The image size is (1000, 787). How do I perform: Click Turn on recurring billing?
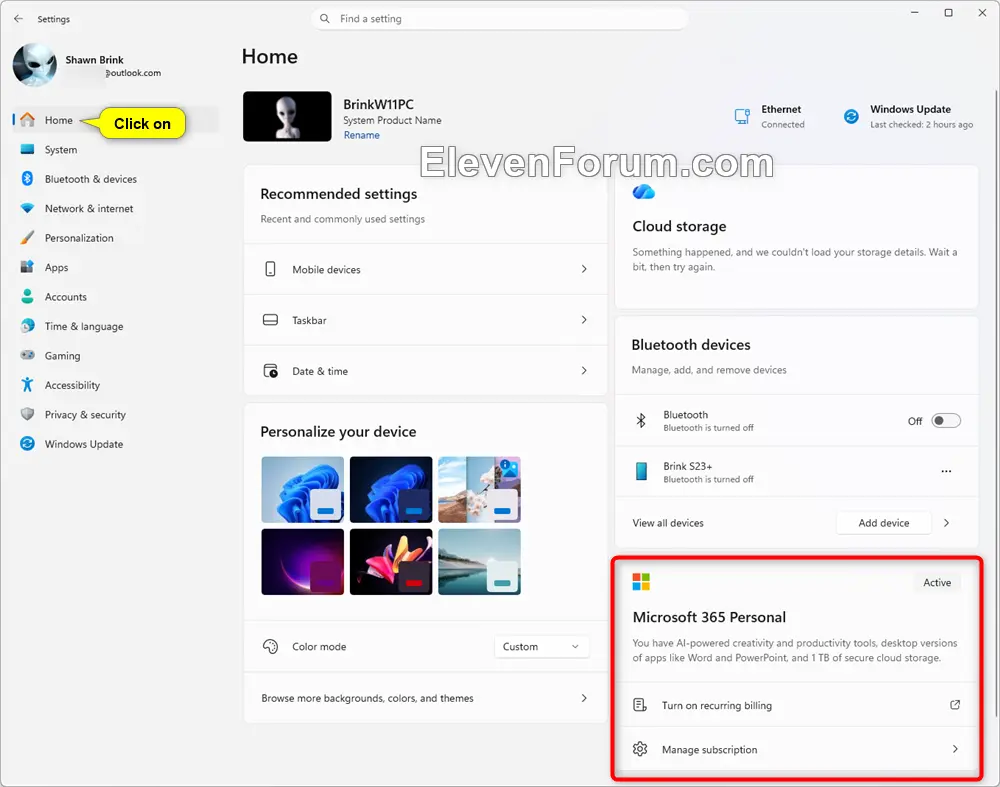click(797, 705)
